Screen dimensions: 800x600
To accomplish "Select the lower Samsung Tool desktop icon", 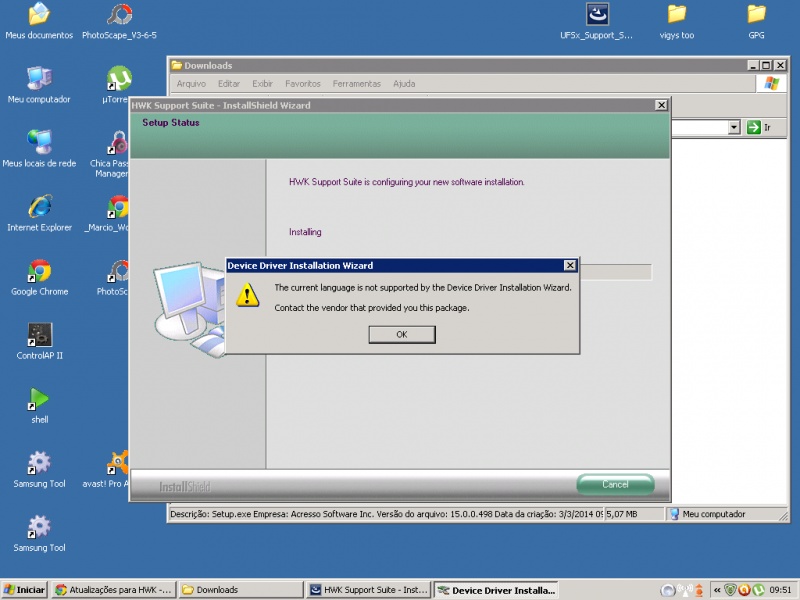I will 39,534.
